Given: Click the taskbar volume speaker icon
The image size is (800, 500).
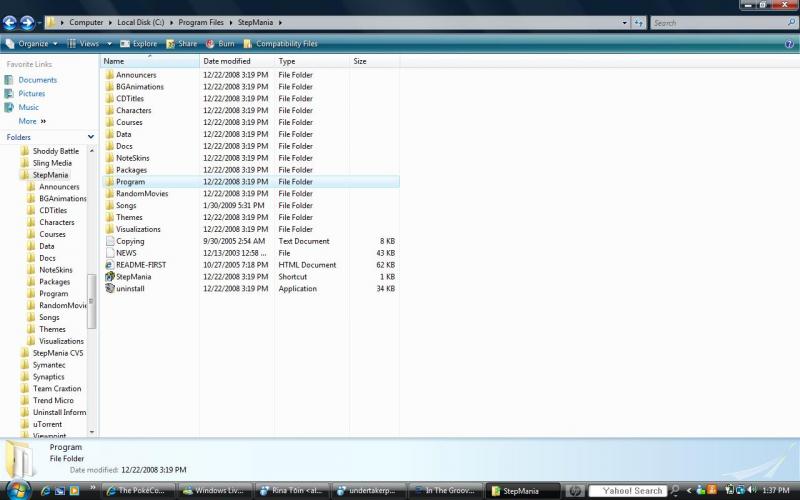Looking at the screenshot, I should (752, 490).
